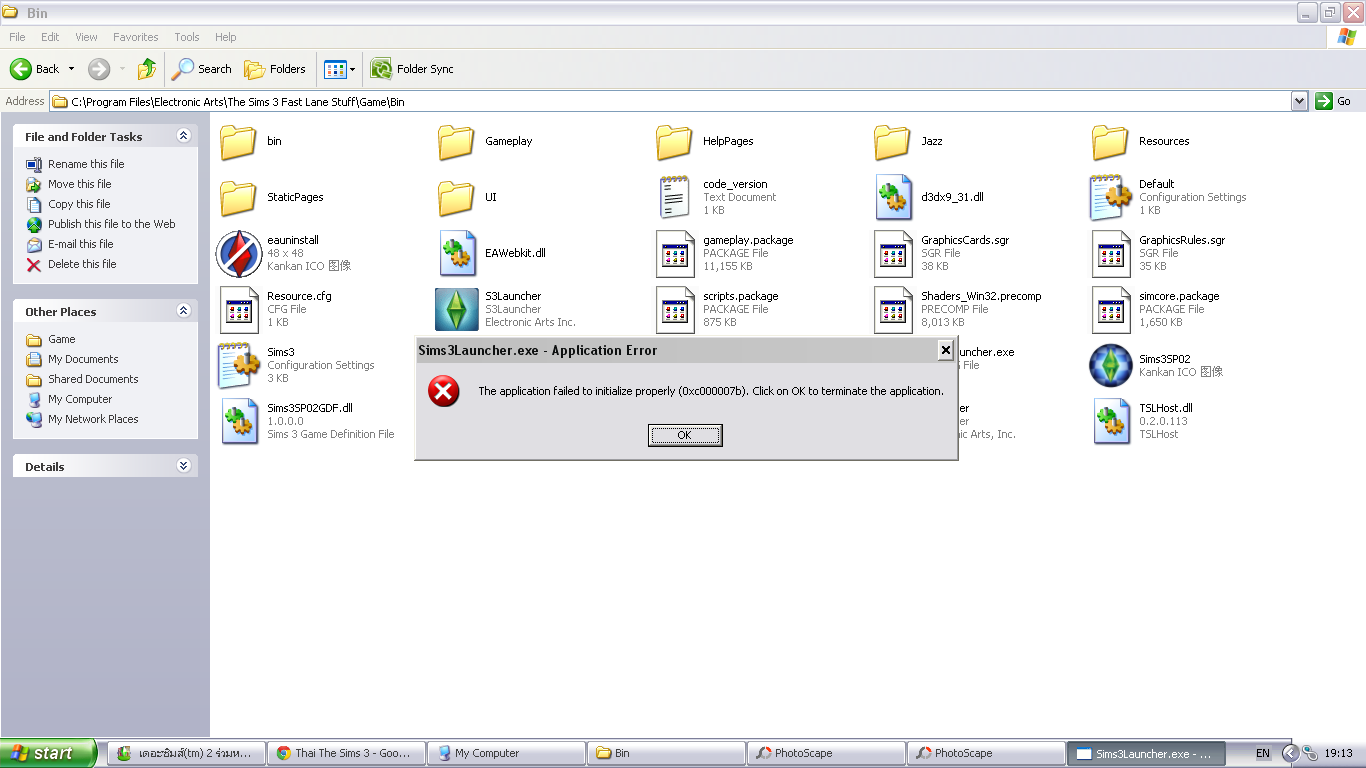Click the EN language indicator in taskbar
The height and width of the screenshot is (768, 1366).
(x=1263, y=753)
